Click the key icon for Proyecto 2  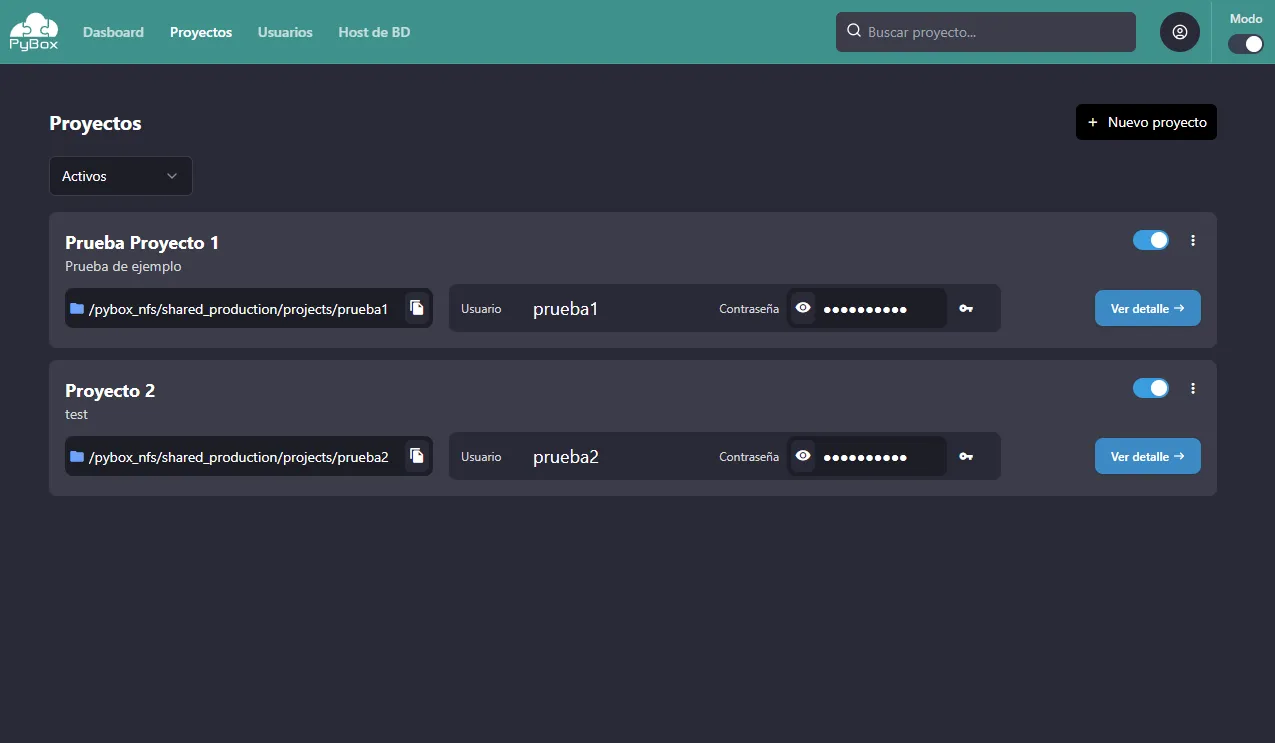[966, 457]
